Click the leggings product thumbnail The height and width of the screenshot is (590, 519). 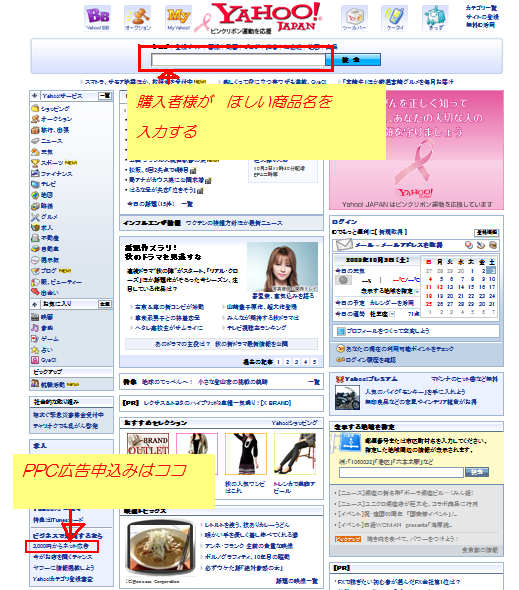point(295,454)
